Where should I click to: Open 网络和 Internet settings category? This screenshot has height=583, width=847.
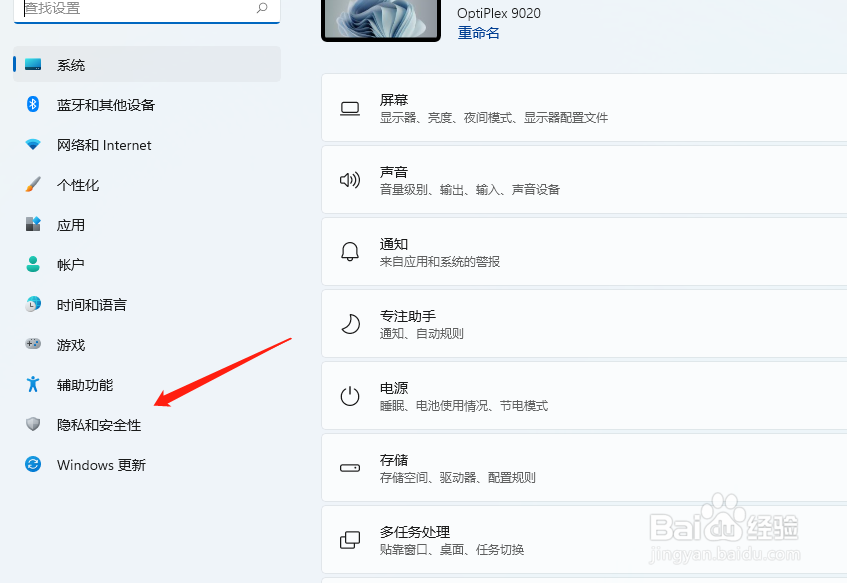tap(147, 144)
